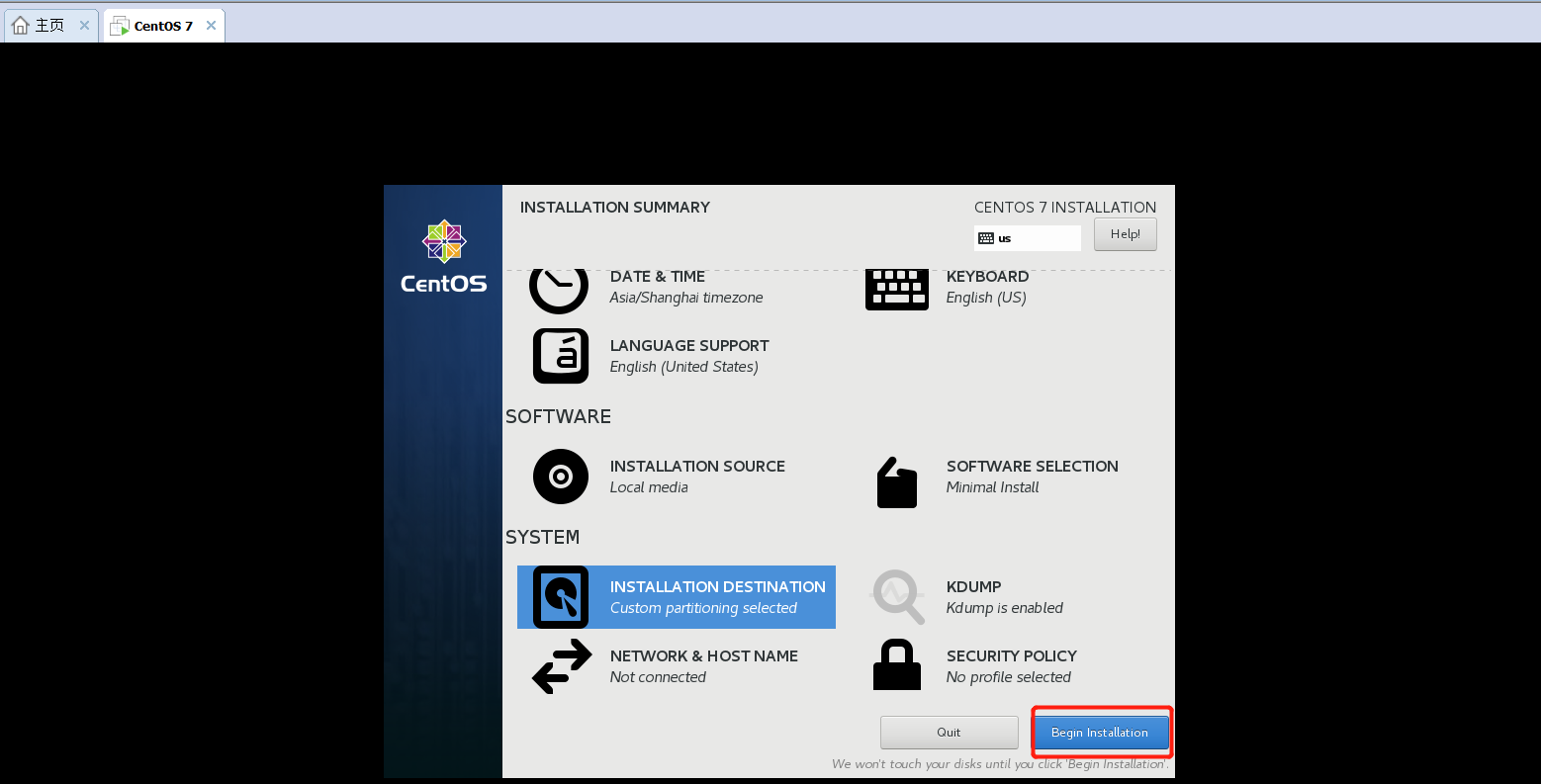
Task: Select English (US) keyboard text
Action: click(986, 298)
